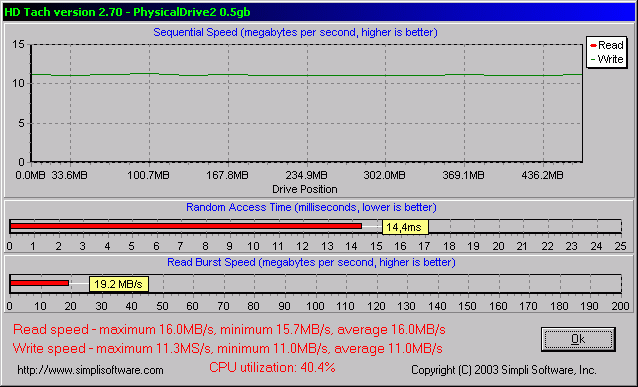
Task: Click the red Read Burst Speed bar
Action: point(39,282)
